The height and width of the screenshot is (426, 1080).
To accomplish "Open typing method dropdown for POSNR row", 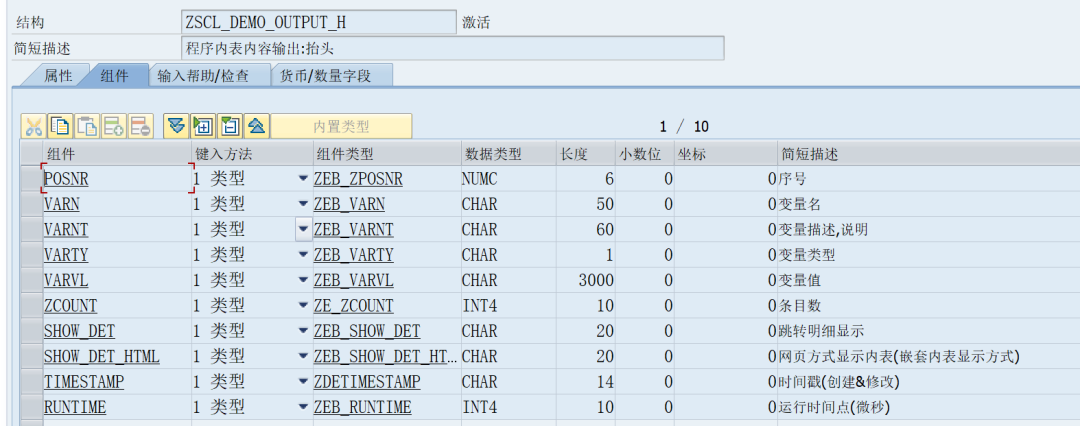I will 303,179.
